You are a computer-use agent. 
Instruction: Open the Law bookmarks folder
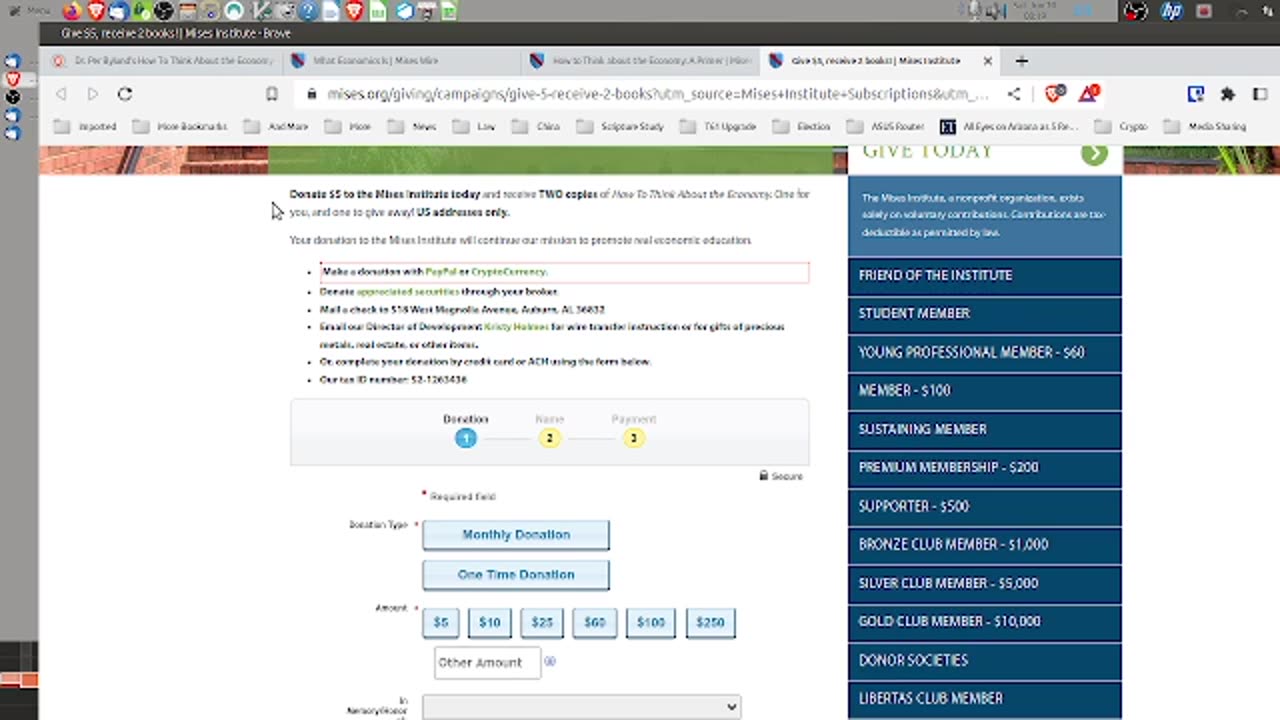(x=475, y=127)
